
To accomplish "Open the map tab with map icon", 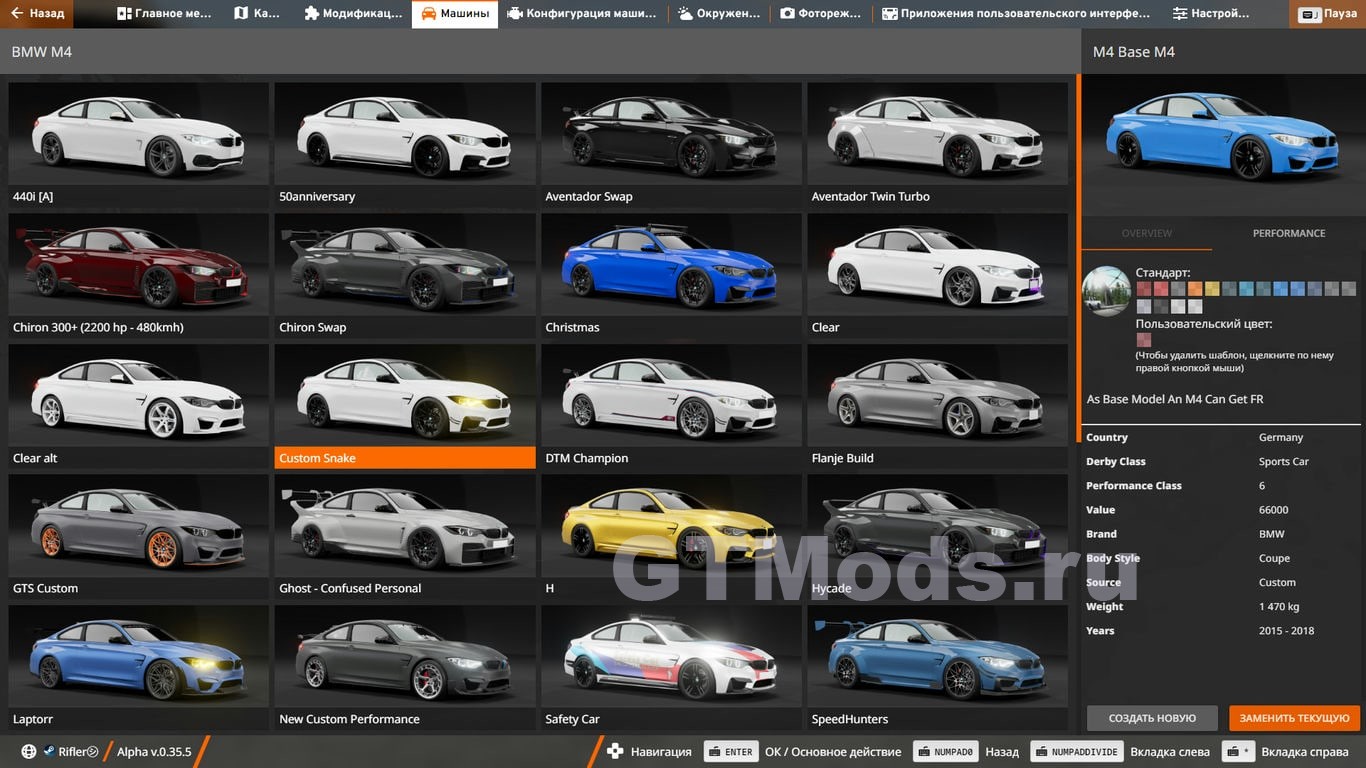I will coord(257,14).
